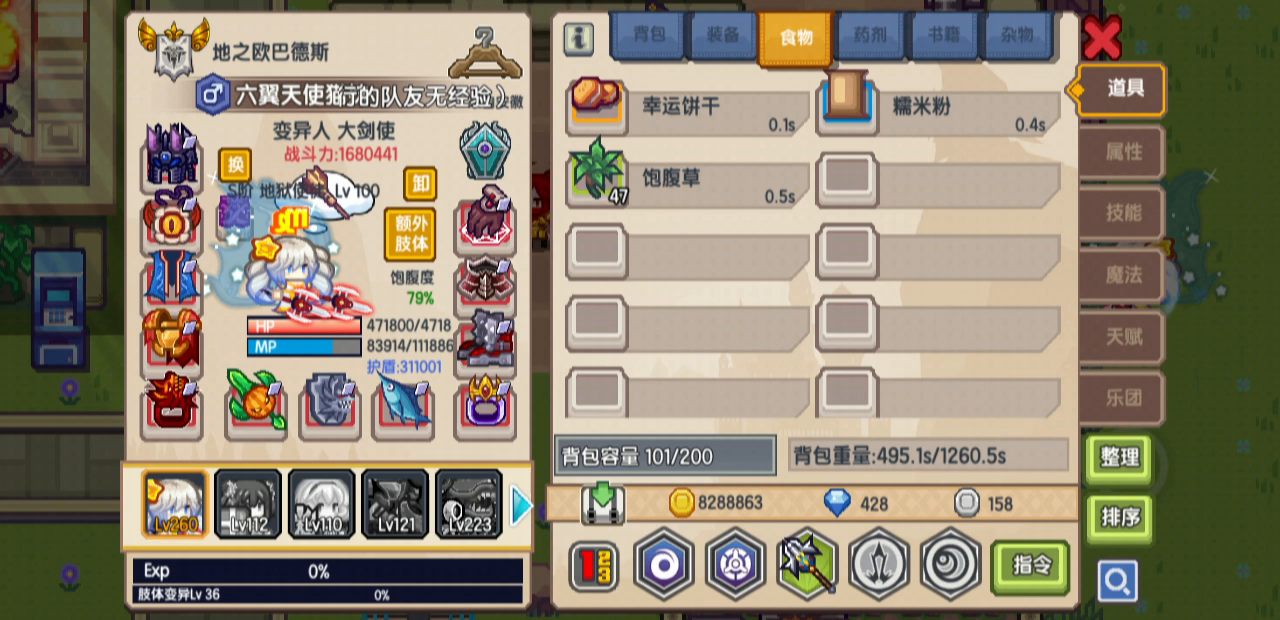
Task: Toggle the 123 number order button
Action: [594, 567]
